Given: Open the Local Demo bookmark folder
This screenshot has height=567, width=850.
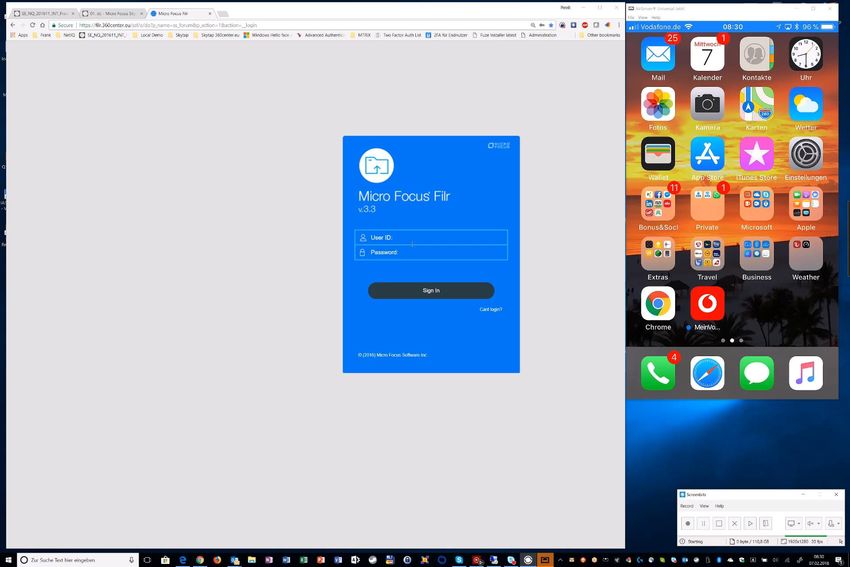Looking at the screenshot, I should (x=147, y=35).
